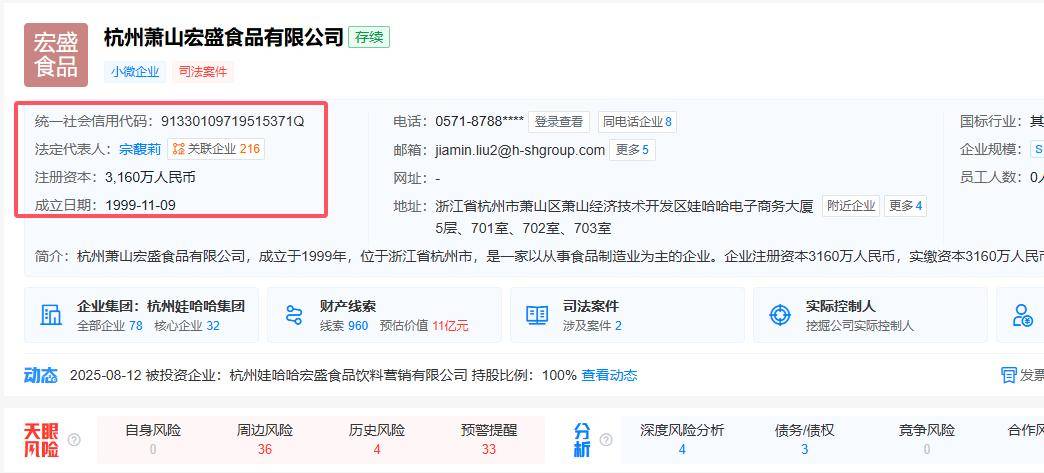Select the 小微企业 tag

(134, 72)
